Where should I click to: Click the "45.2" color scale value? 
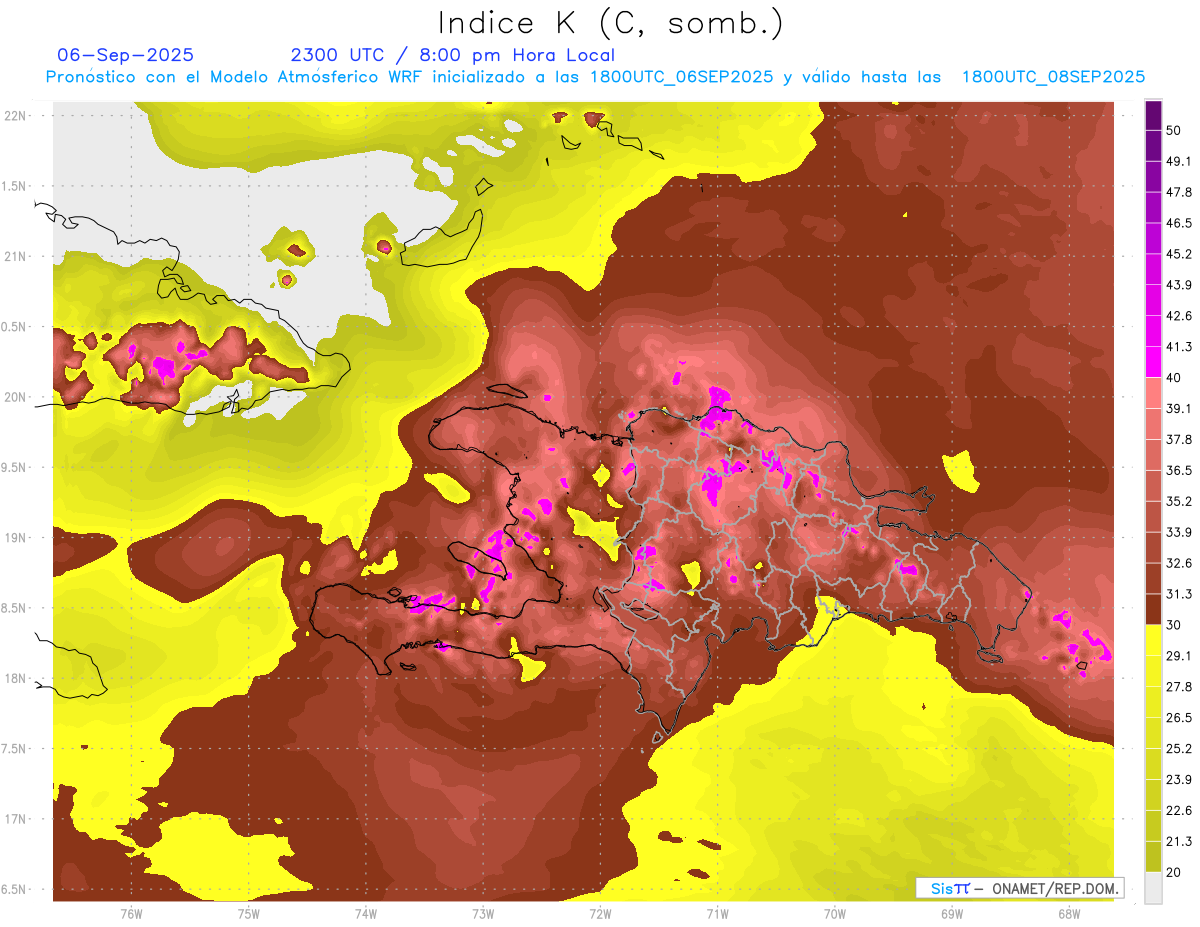pyautogui.click(x=1178, y=254)
